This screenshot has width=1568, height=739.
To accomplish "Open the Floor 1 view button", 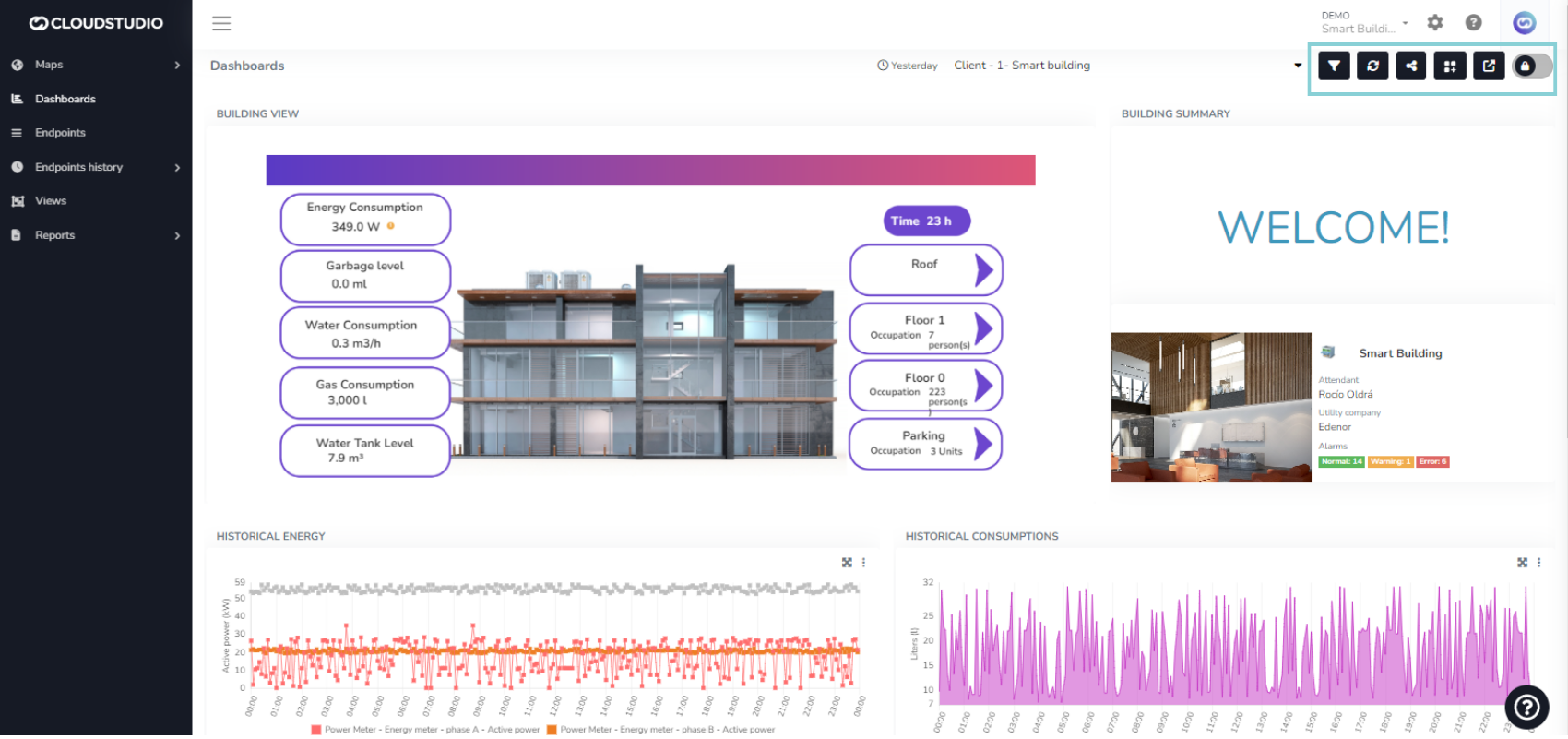I will click(x=925, y=328).
